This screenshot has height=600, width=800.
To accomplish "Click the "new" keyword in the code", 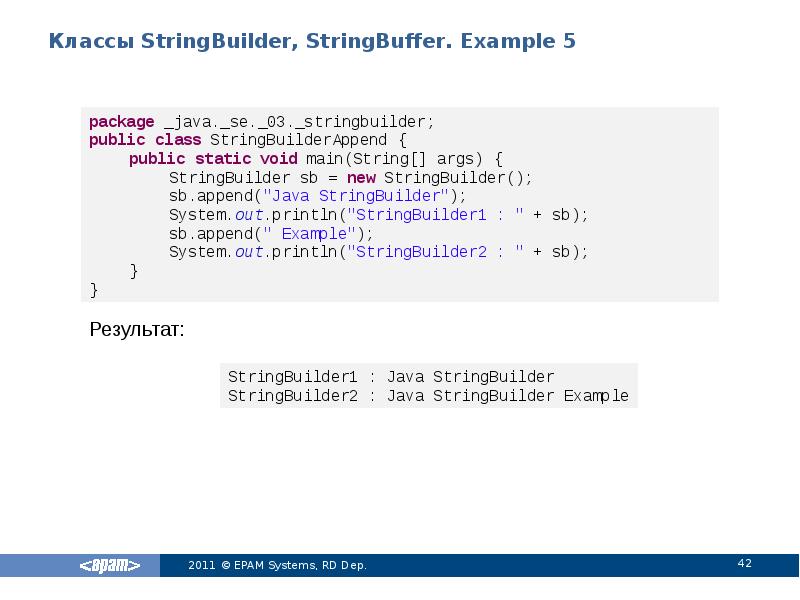I will 361,178.
